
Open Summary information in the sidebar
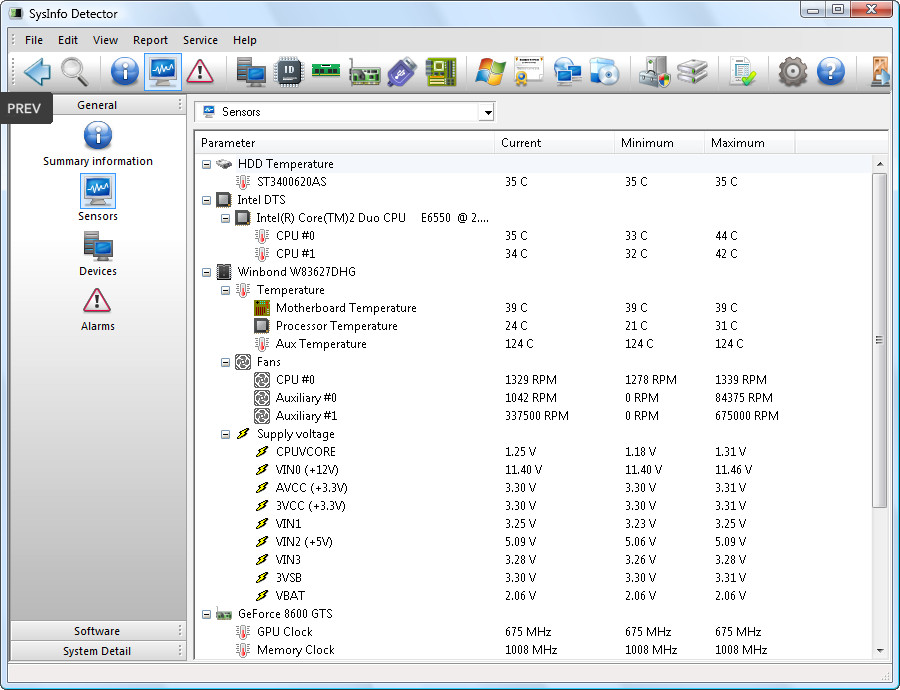coord(98,144)
